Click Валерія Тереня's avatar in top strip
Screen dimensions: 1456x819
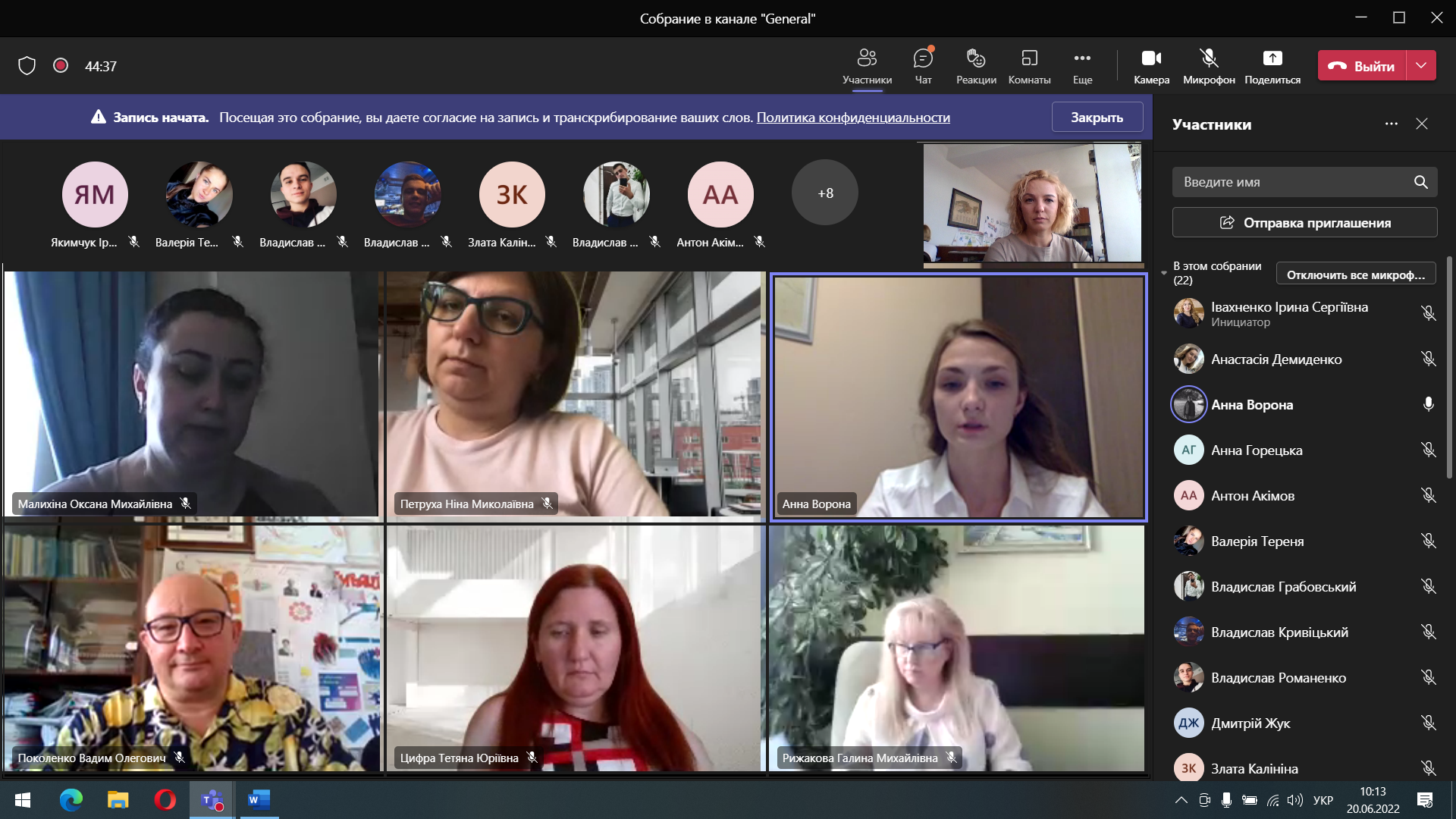pyautogui.click(x=199, y=194)
